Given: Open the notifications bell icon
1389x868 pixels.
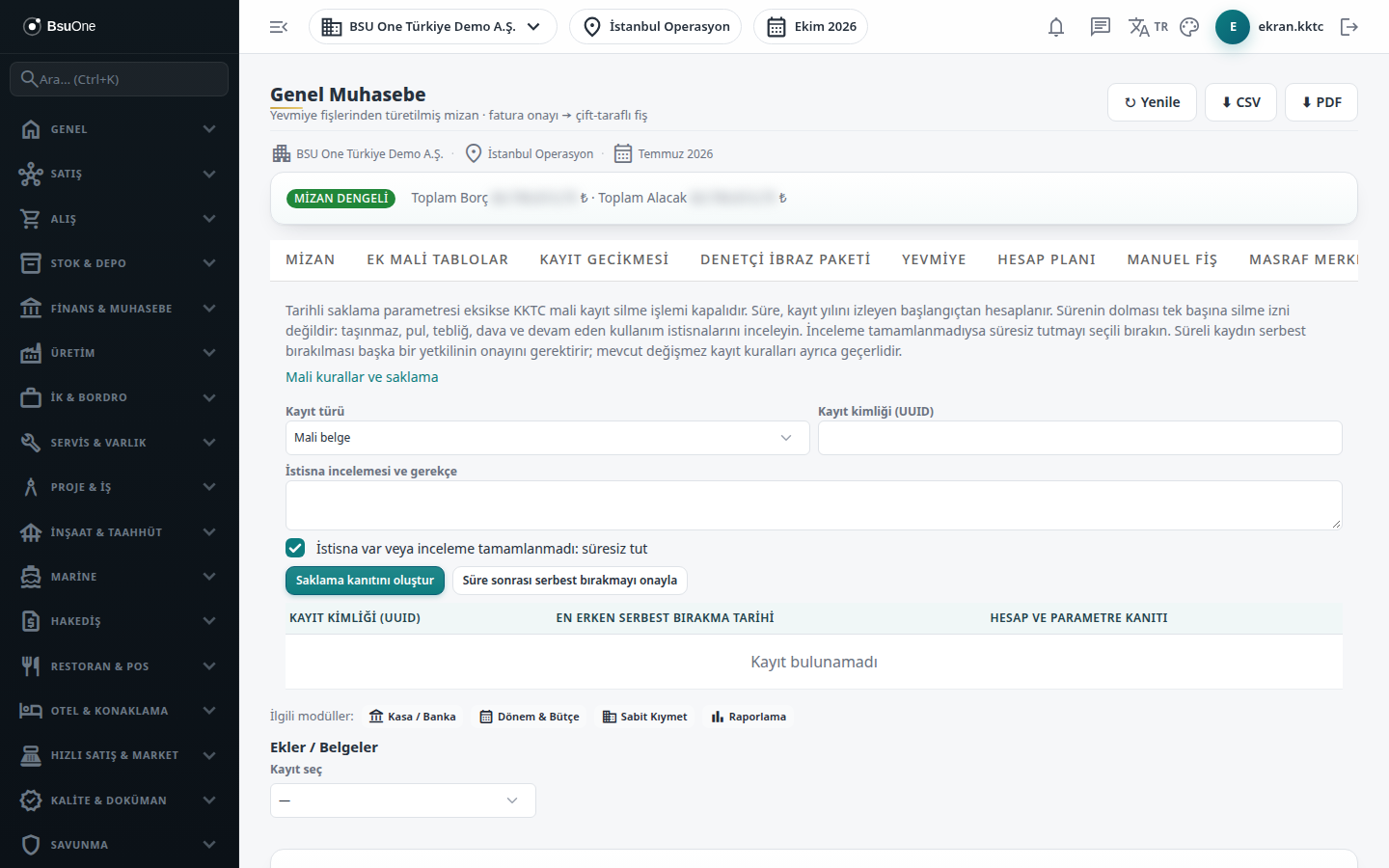Looking at the screenshot, I should tap(1056, 27).
